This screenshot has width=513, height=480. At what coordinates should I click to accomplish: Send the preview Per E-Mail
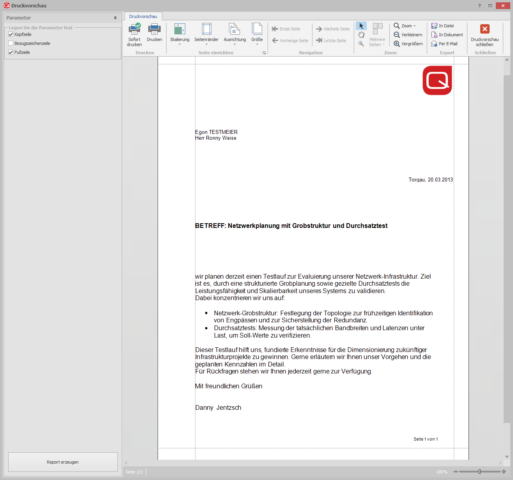444,44
